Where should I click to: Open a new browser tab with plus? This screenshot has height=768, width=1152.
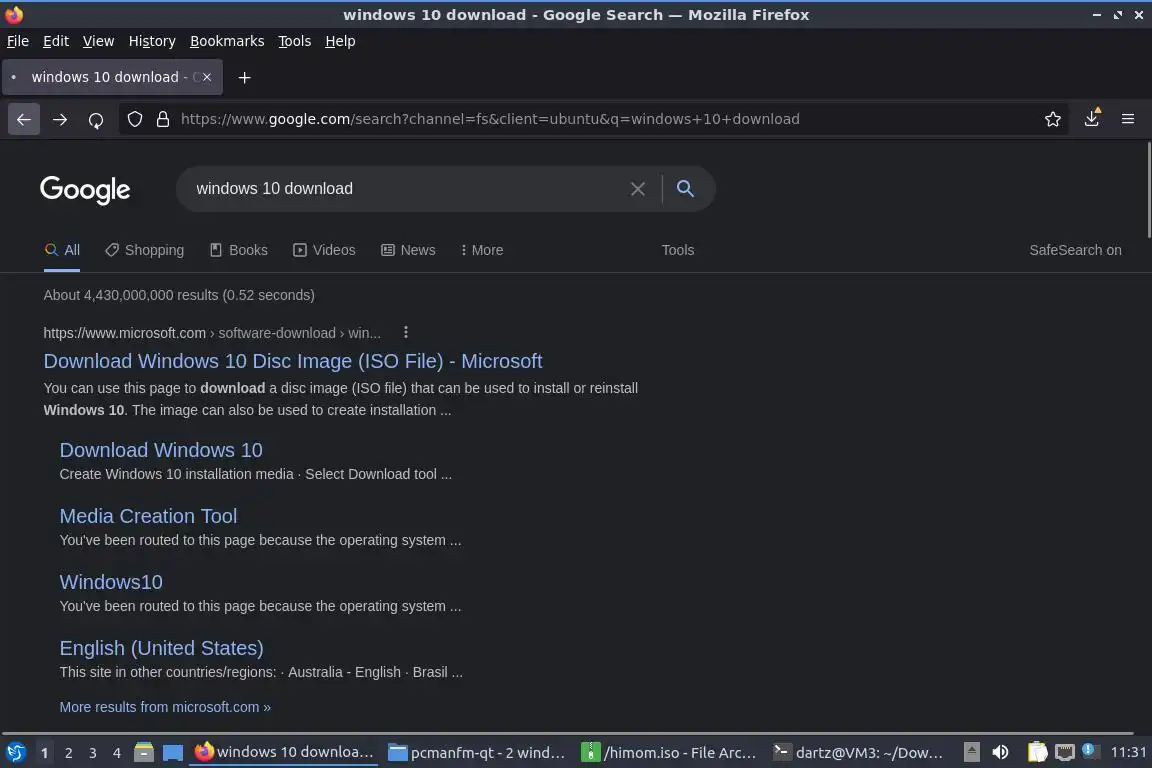[x=245, y=77]
